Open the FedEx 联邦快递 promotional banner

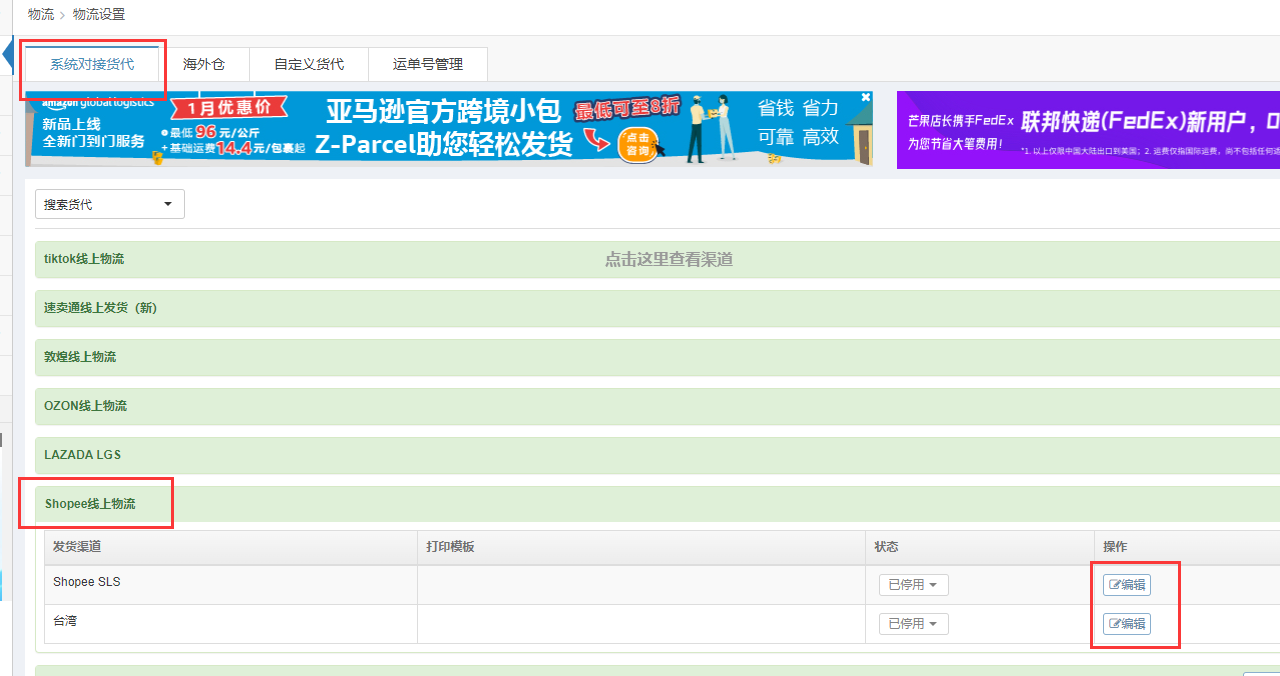pyautogui.click(x=1088, y=130)
